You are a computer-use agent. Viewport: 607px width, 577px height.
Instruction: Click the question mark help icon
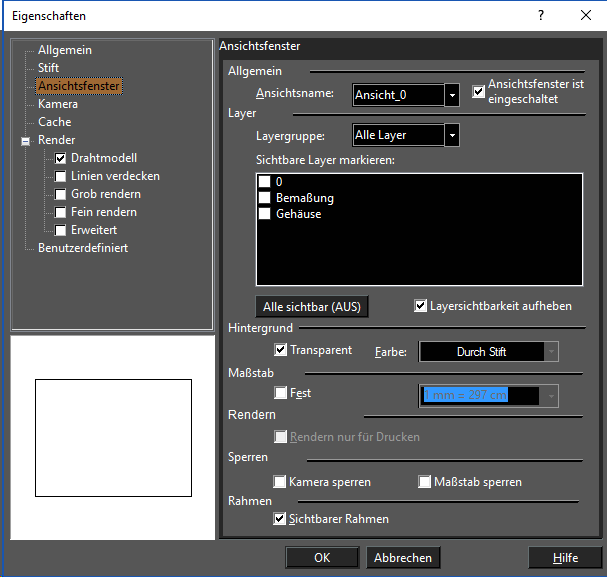541,15
